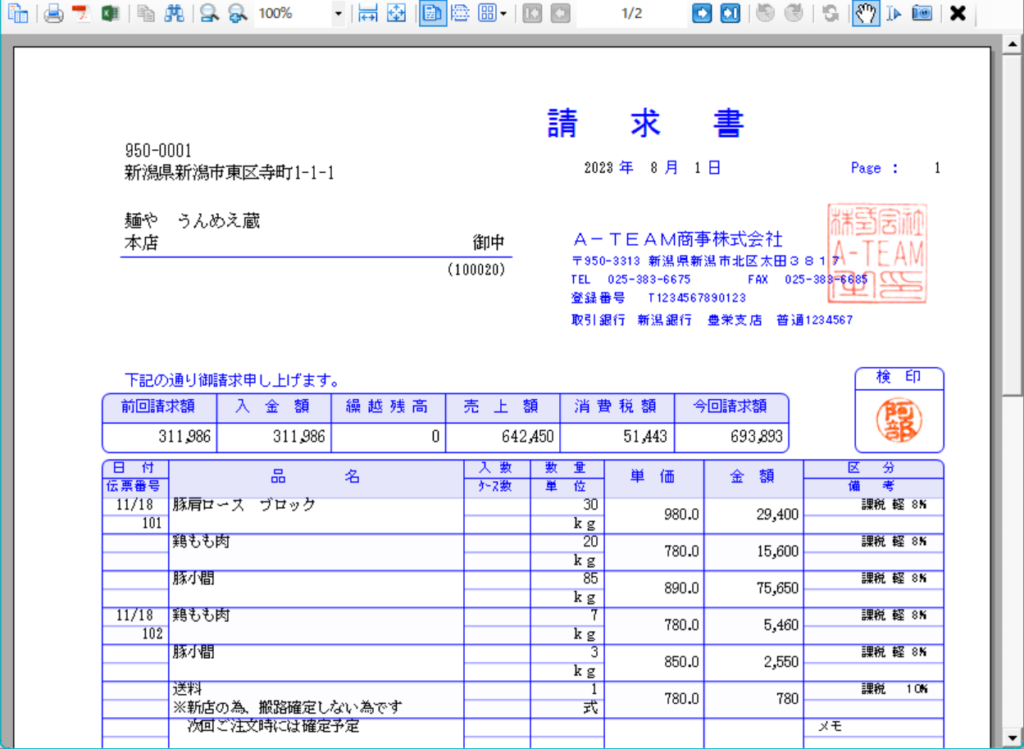
Task: Click the customer code (100020)
Action: coord(476,269)
